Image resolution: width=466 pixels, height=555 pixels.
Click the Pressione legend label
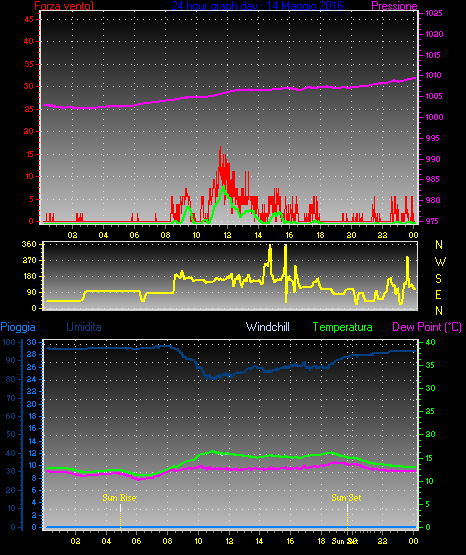click(394, 6)
